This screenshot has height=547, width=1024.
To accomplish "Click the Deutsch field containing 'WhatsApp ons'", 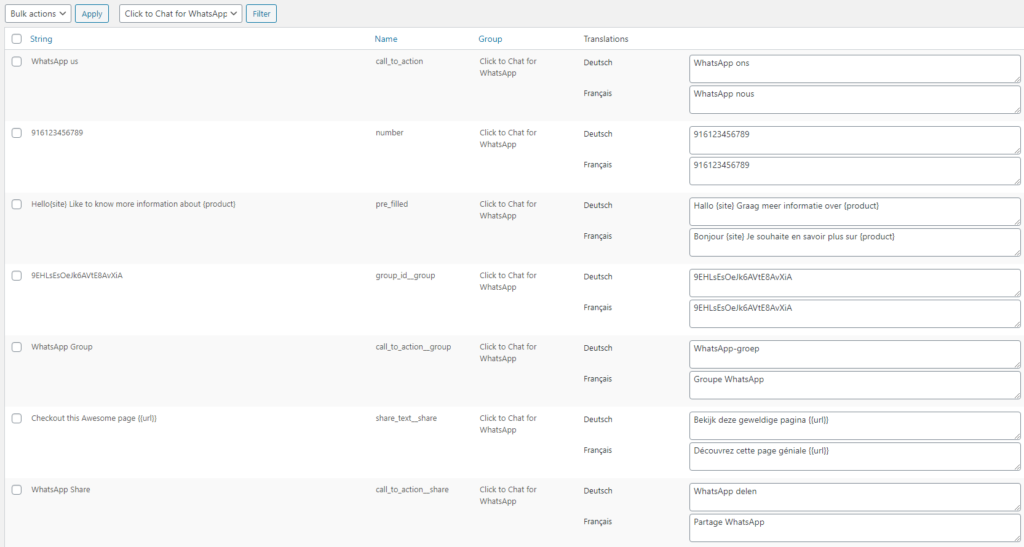I will pyautogui.click(x=855, y=68).
